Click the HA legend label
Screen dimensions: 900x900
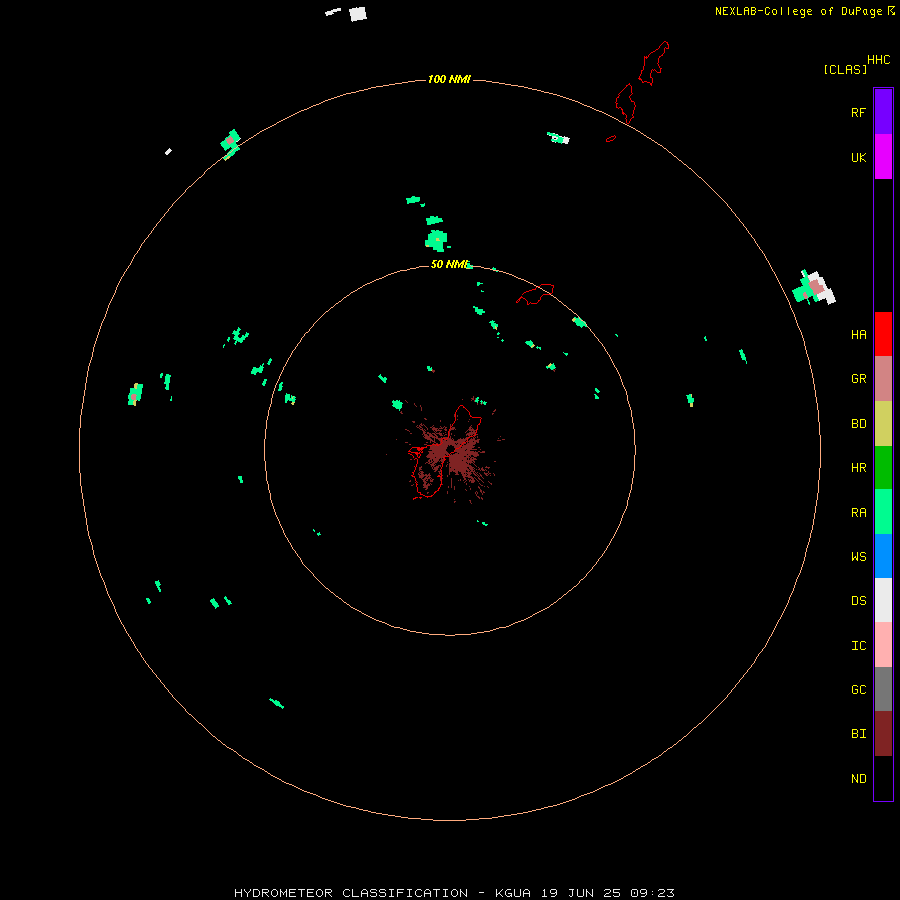pyautogui.click(x=858, y=335)
